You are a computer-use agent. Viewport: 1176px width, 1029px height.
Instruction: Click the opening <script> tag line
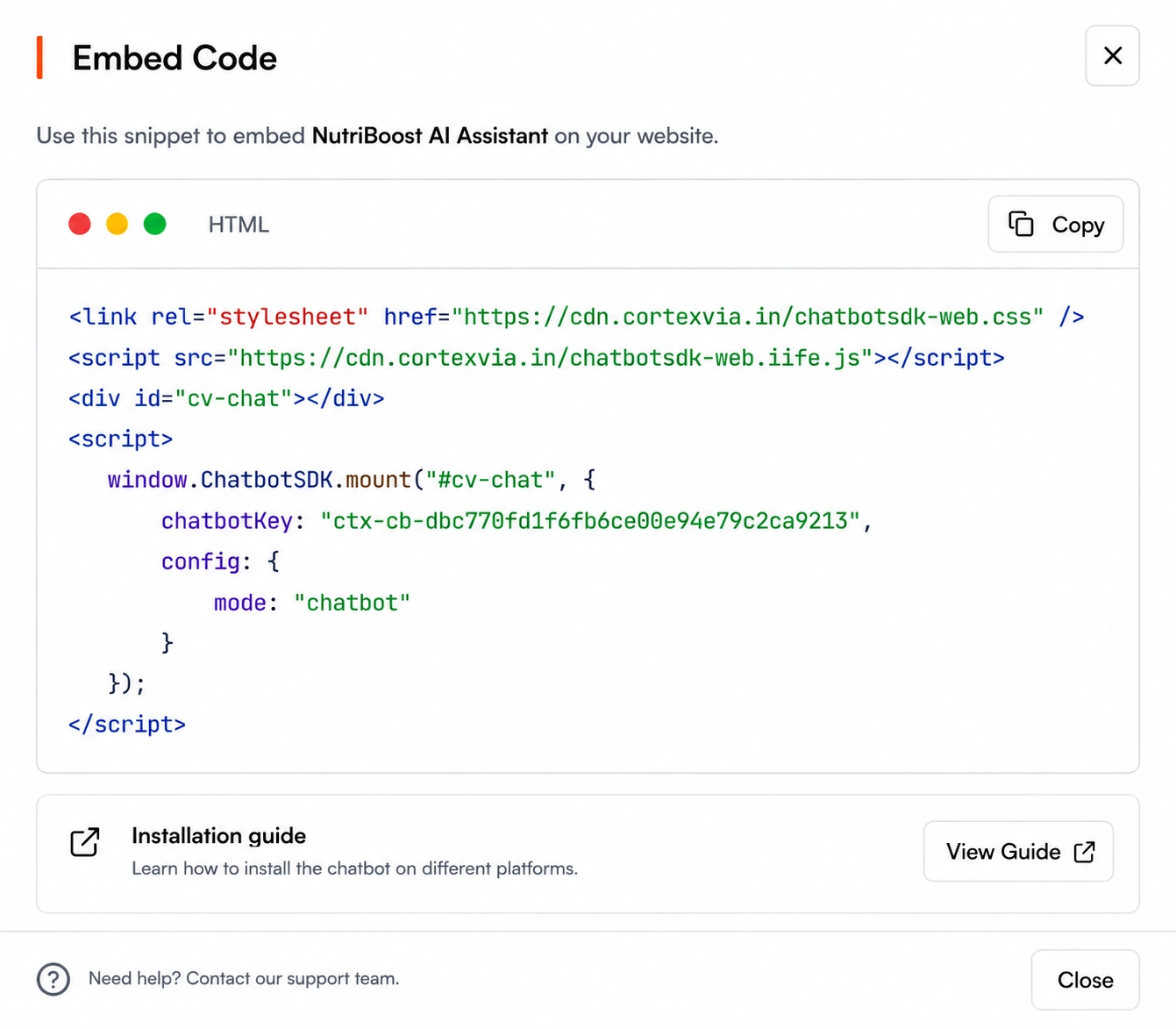(121, 439)
